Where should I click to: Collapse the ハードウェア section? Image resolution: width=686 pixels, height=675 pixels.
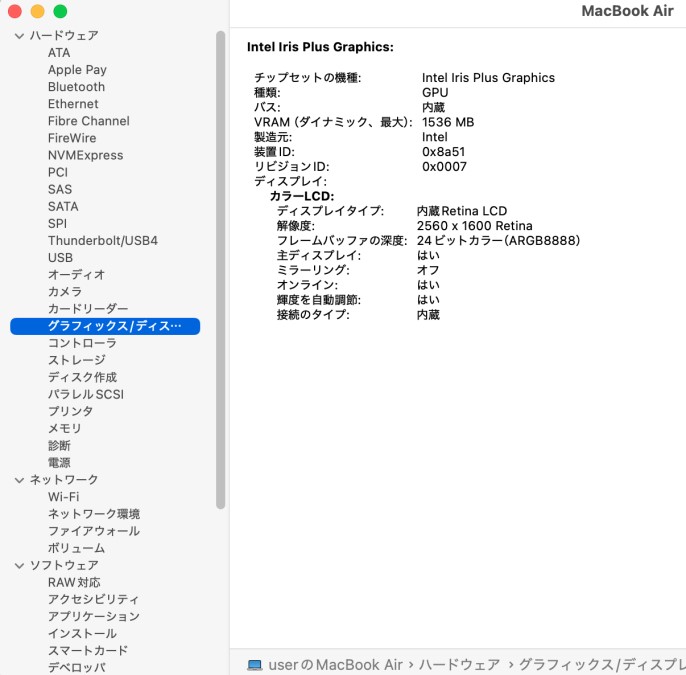coord(19,36)
